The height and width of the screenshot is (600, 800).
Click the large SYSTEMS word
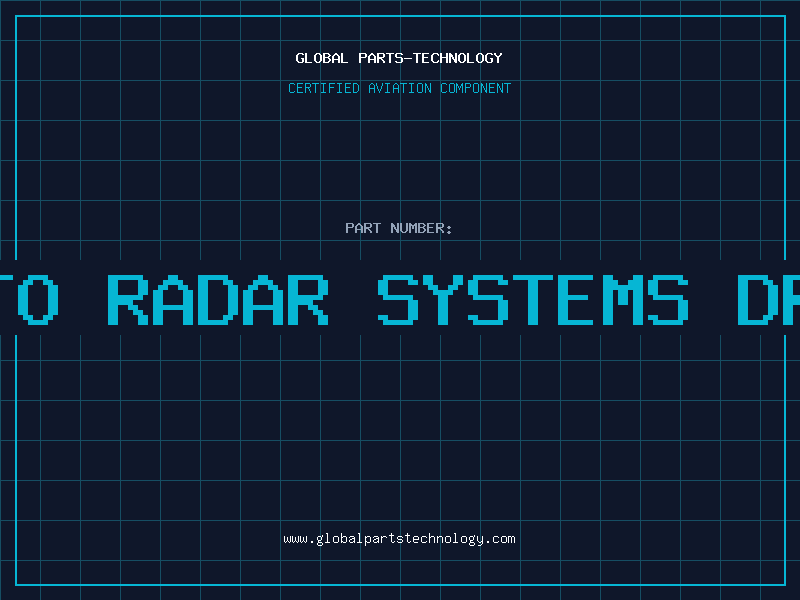coord(533,300)
